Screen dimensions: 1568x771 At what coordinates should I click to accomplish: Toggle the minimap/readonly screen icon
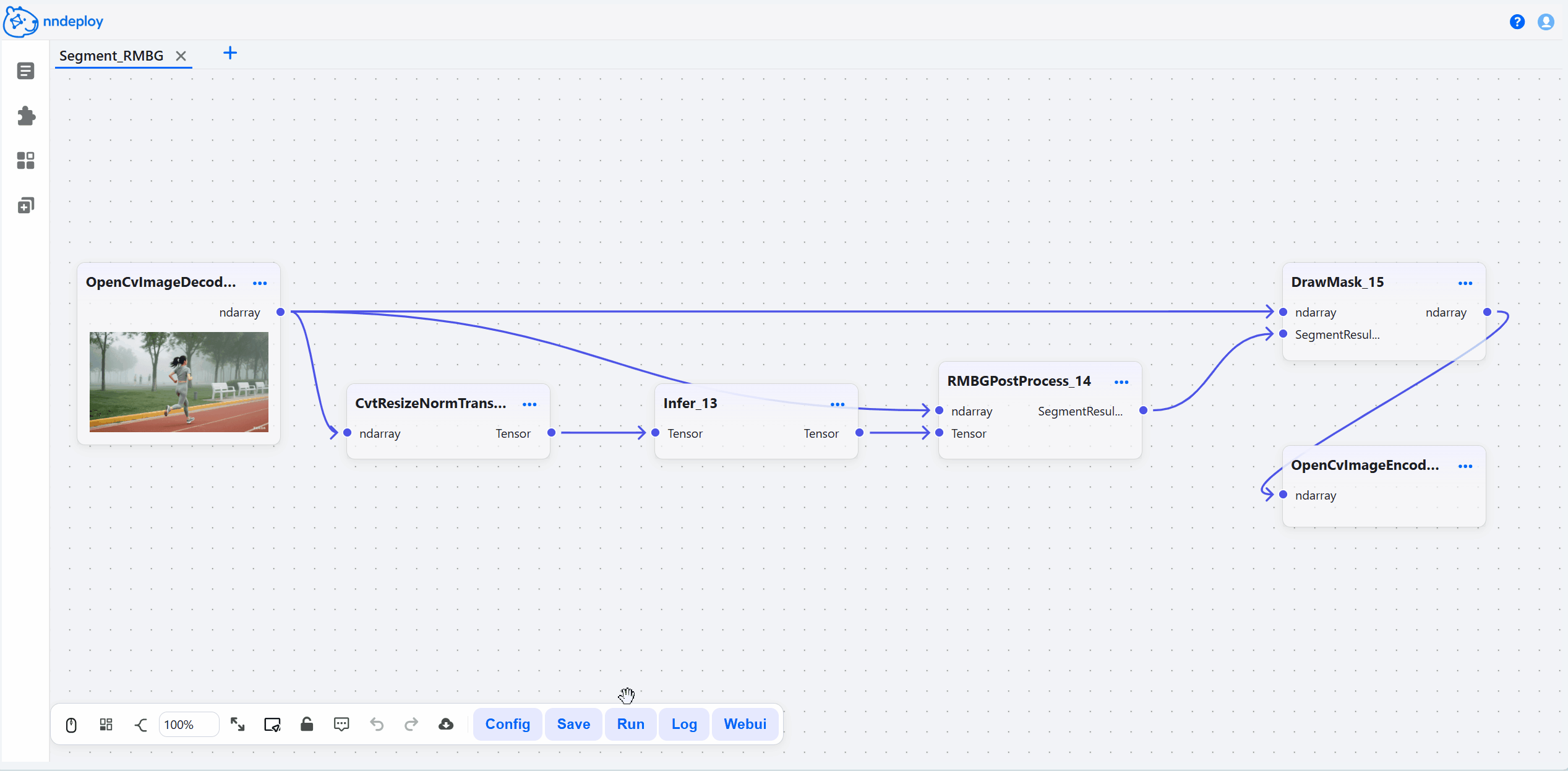(x=272, y=725)
